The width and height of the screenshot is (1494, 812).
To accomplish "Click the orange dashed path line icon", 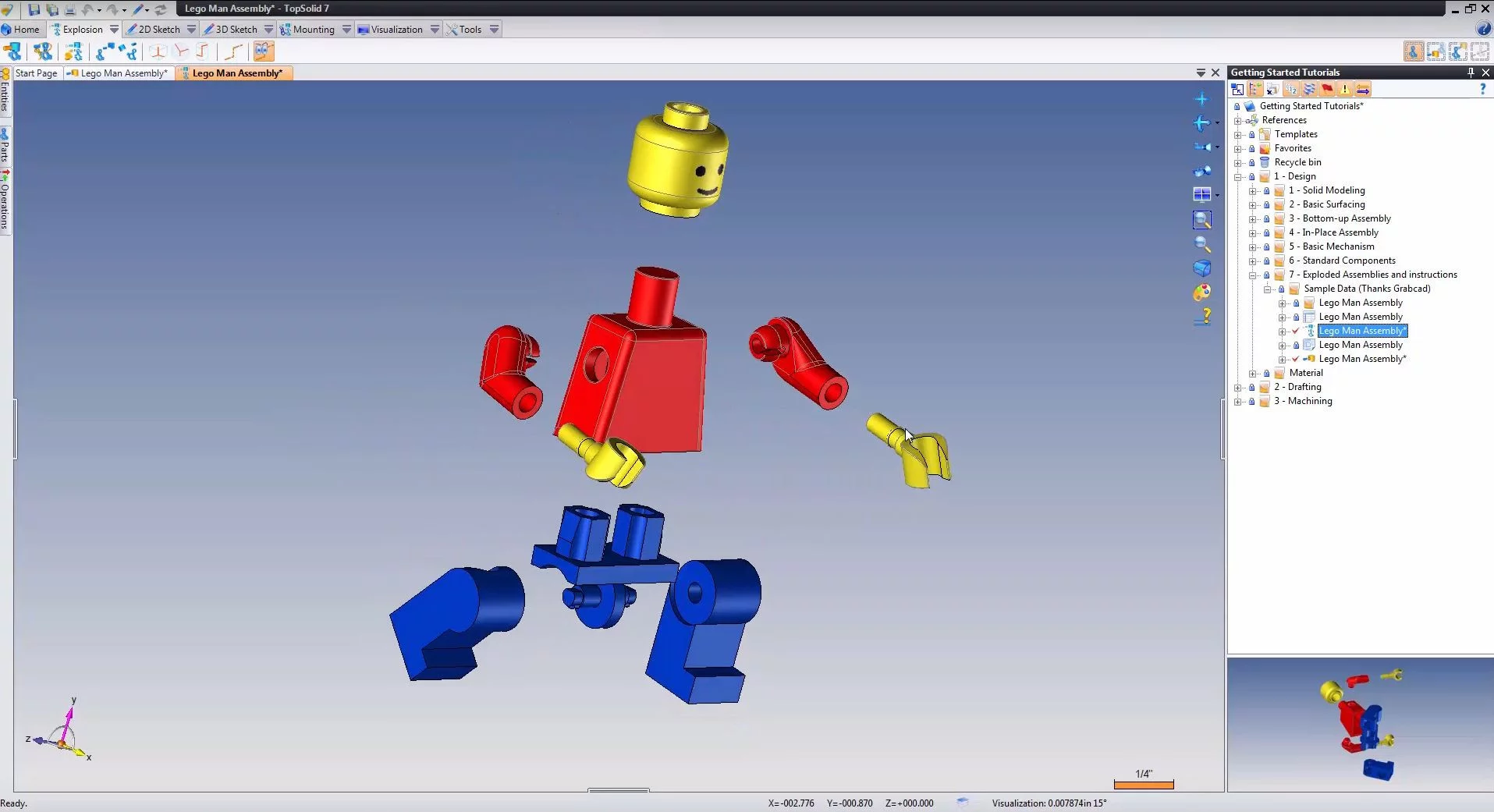I will [x=233, y=51].
